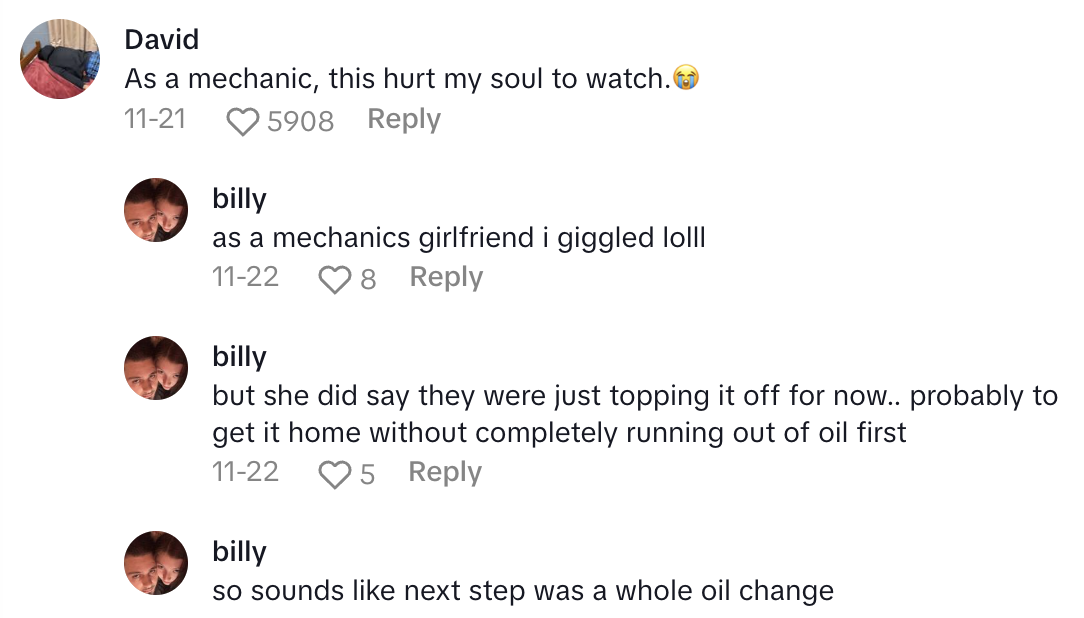1084x618 pixels.
Task: Open billy's avatar on the first reply
Action: [156, 210]
